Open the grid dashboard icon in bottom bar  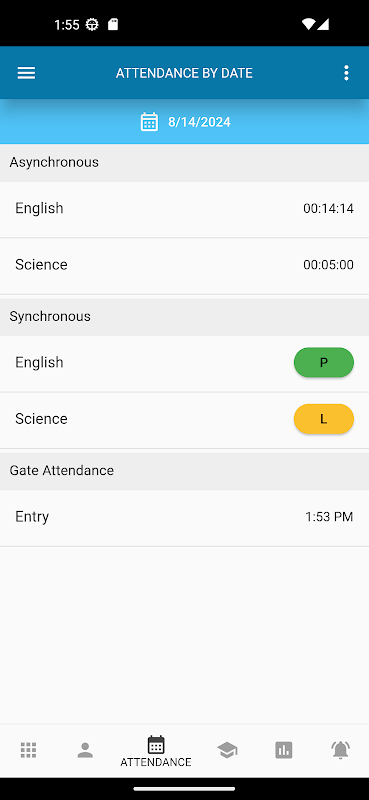coord(29,750)
